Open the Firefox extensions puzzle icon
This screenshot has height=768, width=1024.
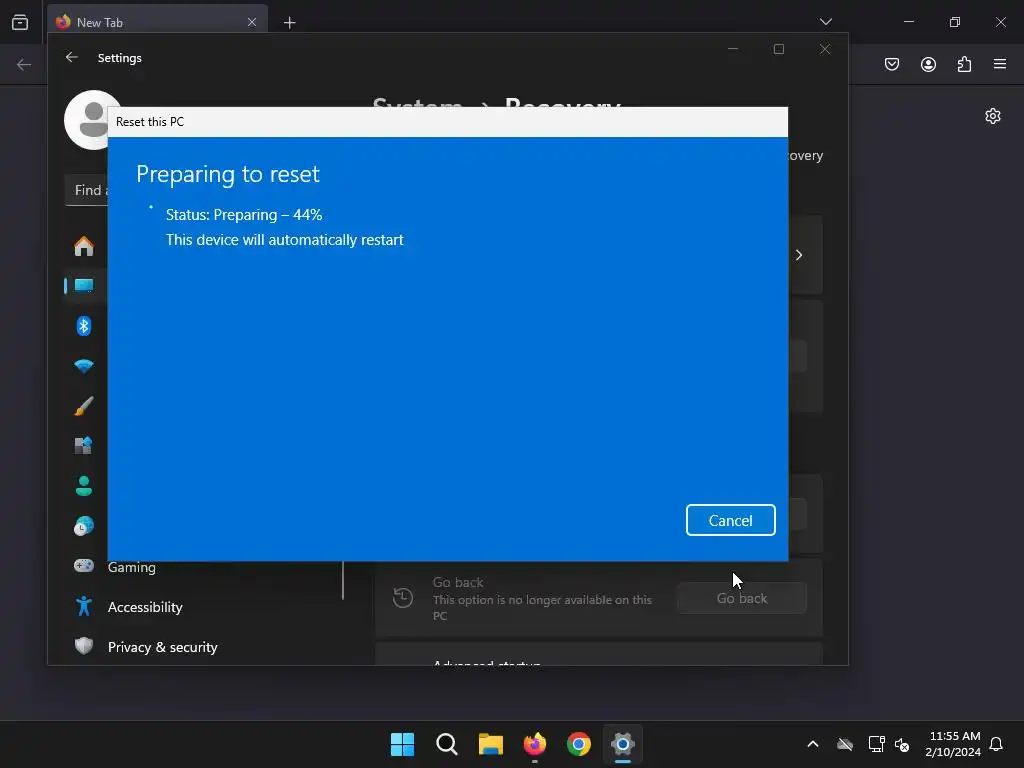pos(964,64)
